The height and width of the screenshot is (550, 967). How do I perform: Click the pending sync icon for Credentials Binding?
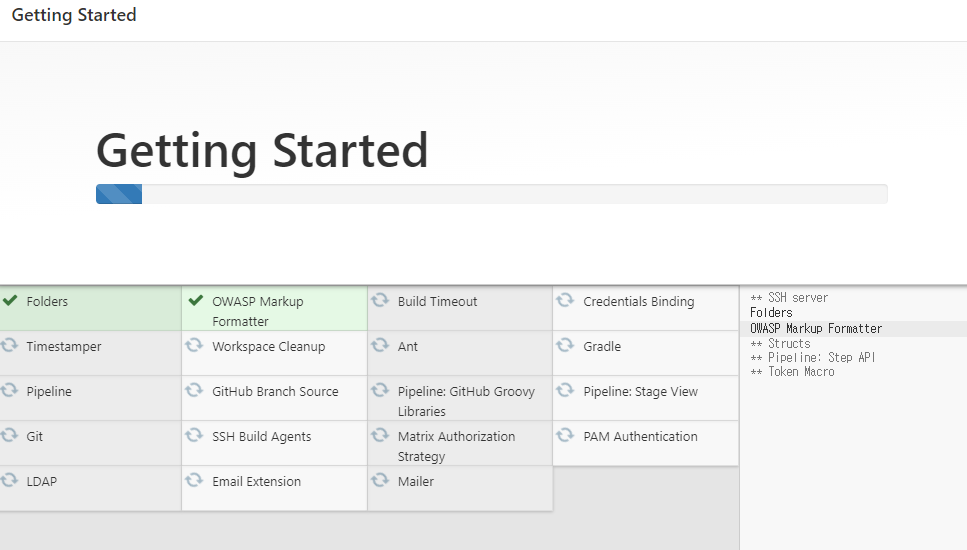pos(565,300)
